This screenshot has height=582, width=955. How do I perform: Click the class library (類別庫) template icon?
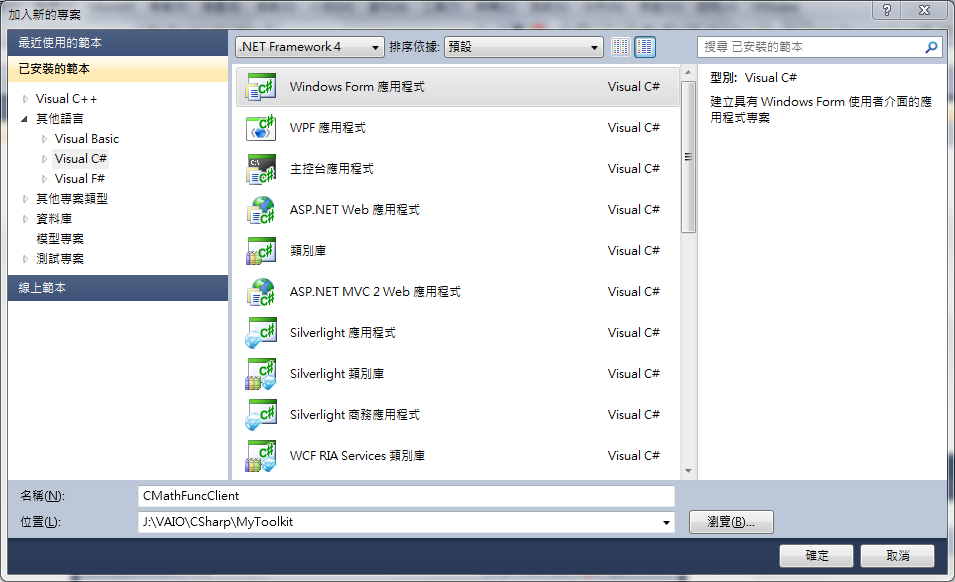pyautogui.click(x=261, y=251)
